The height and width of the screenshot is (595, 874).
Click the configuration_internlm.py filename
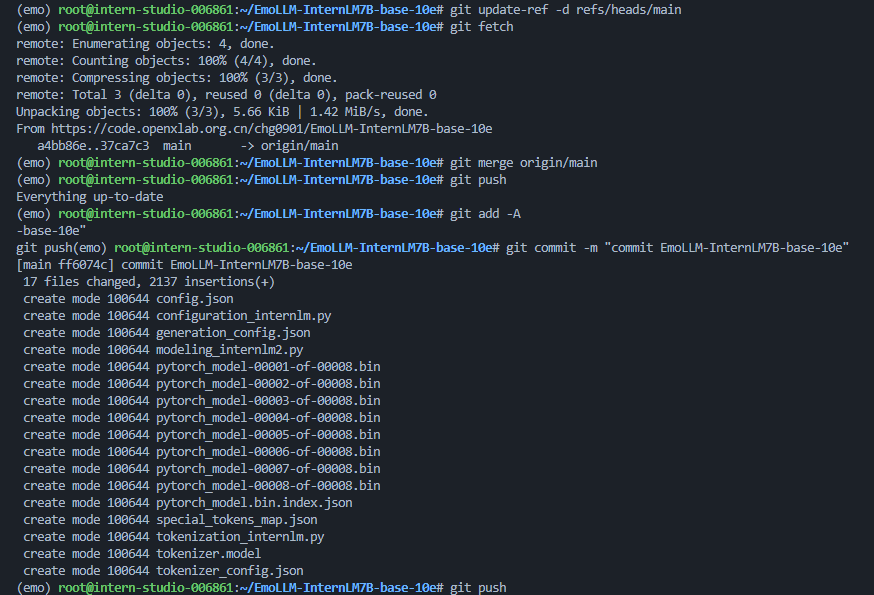tap(243, 315)
